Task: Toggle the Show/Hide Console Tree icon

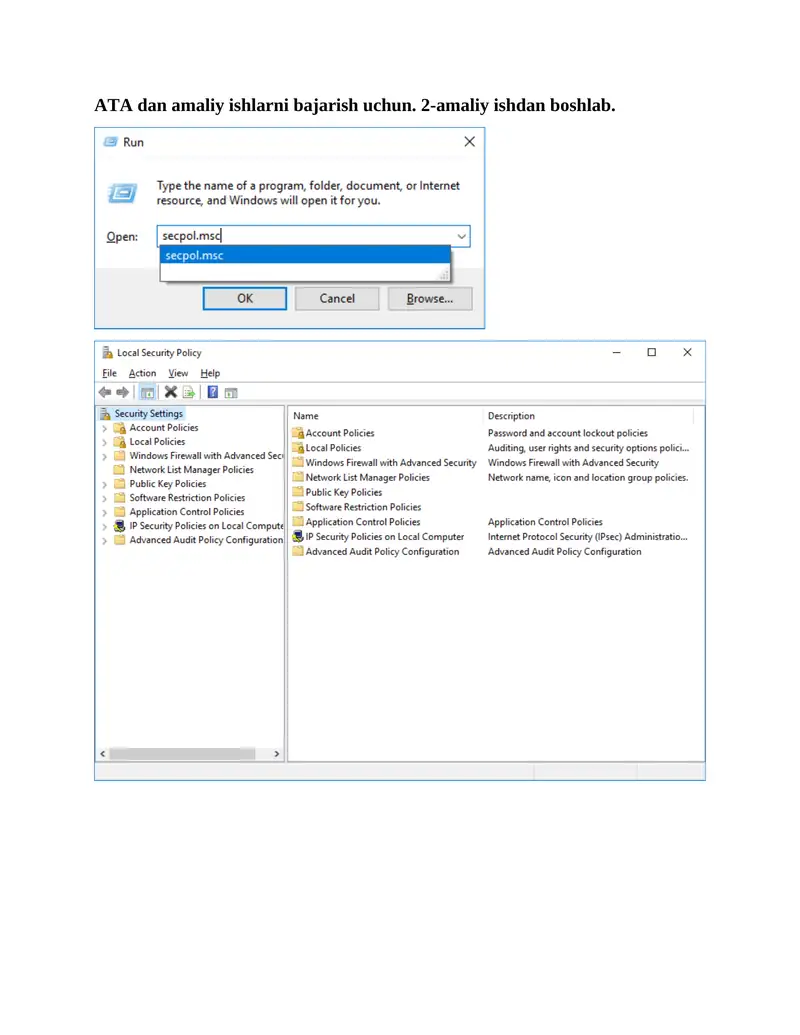Action: [147, 392]
